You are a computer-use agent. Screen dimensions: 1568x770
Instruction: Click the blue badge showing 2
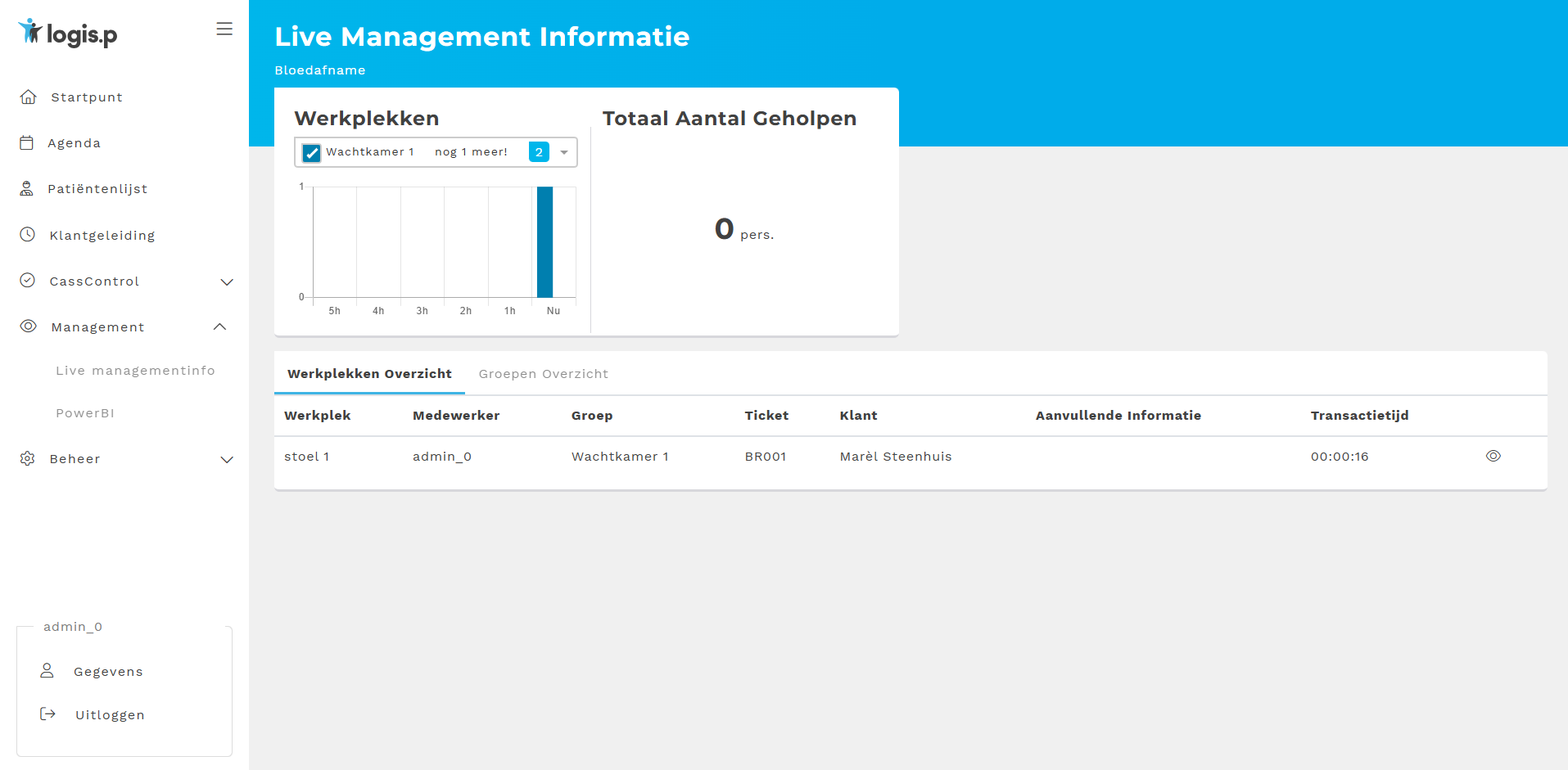point(539,152)
